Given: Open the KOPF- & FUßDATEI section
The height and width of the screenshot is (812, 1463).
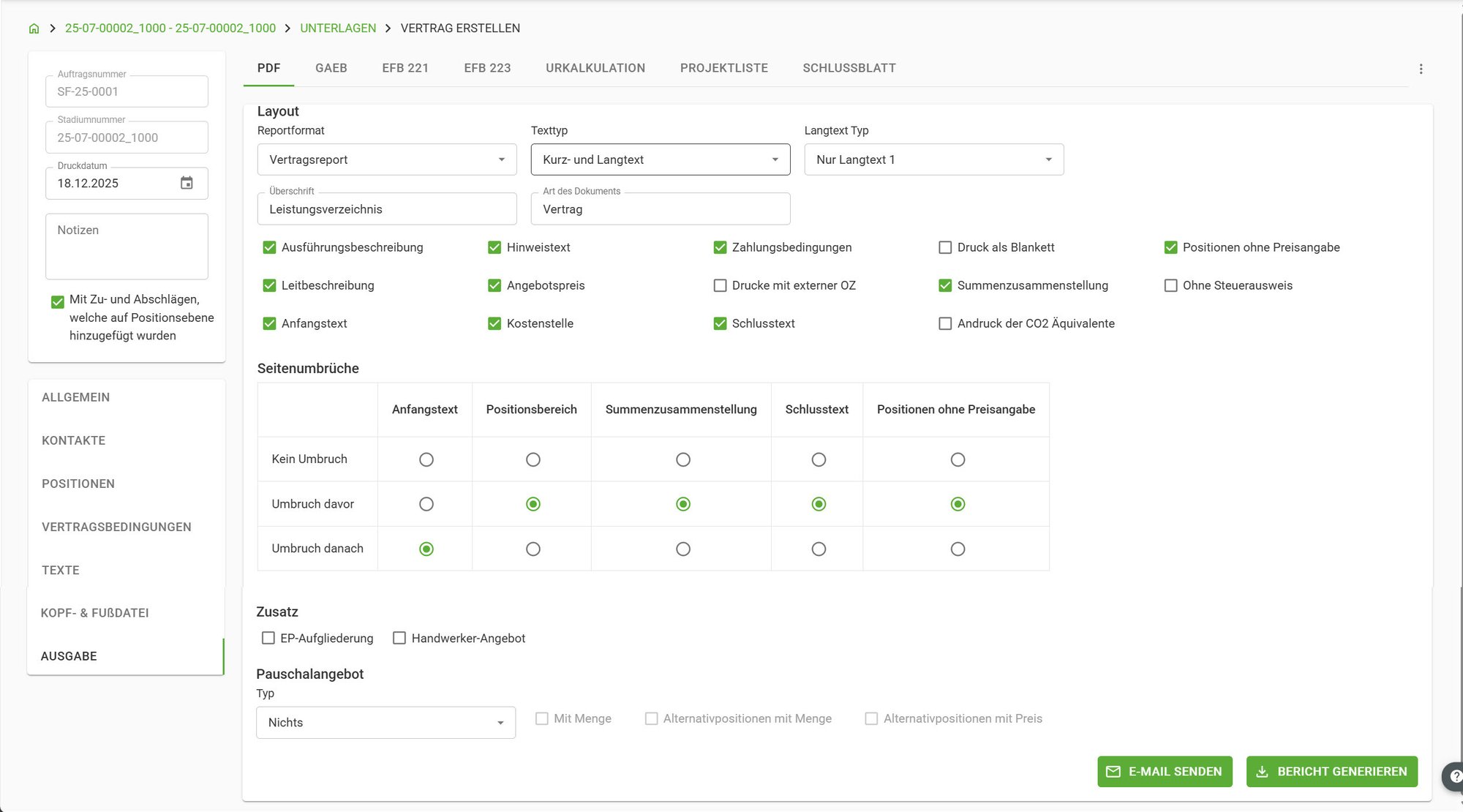Looking at the screenshot, I should pos(126,613).
